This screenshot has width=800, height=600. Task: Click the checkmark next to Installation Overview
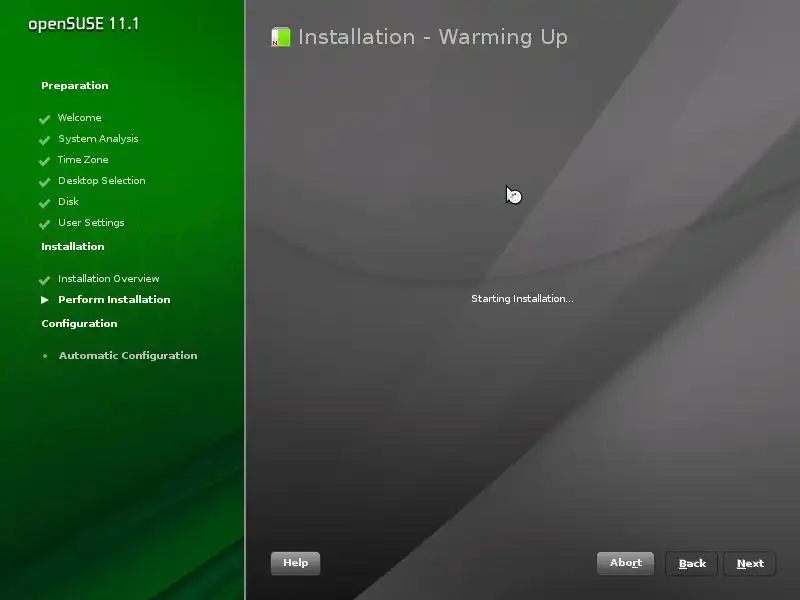pos(44,280)
